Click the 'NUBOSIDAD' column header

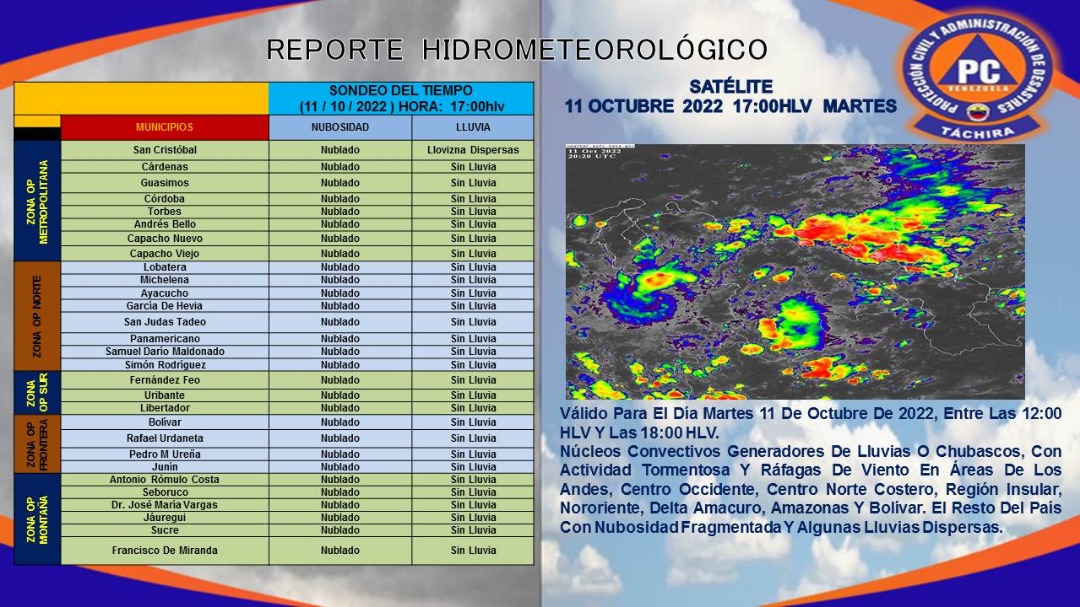click(340, 127)
